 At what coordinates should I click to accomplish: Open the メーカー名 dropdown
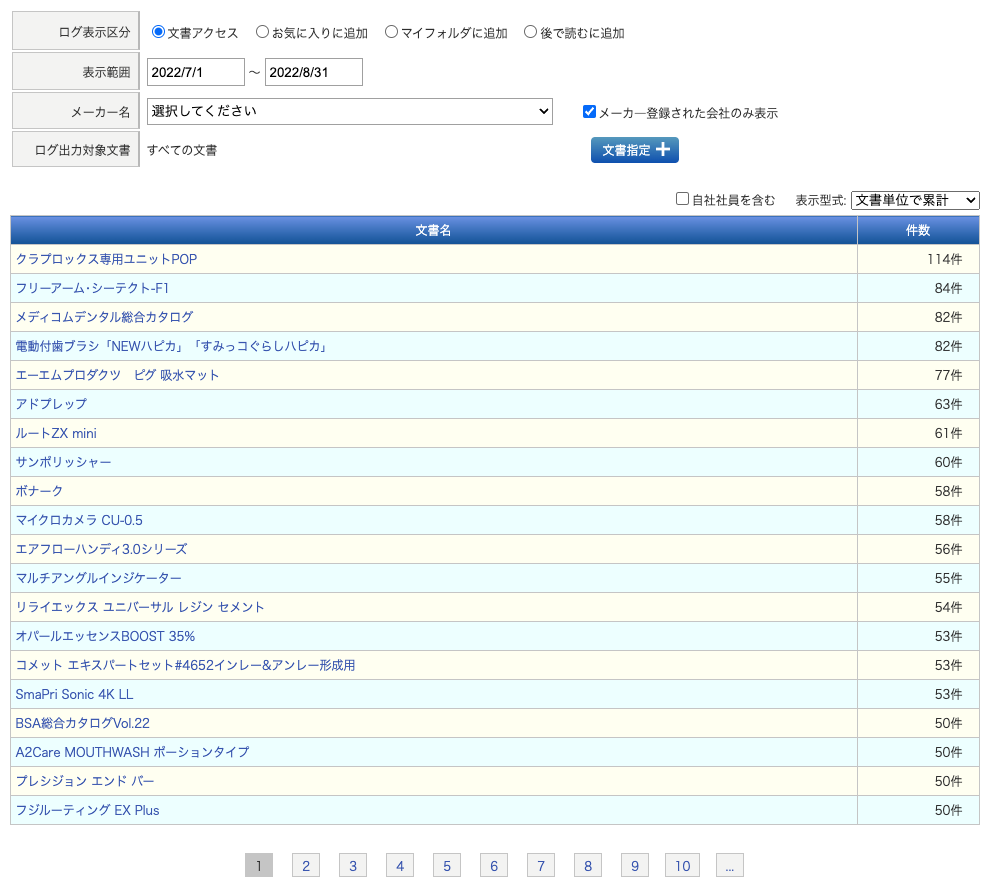[349, 111]
